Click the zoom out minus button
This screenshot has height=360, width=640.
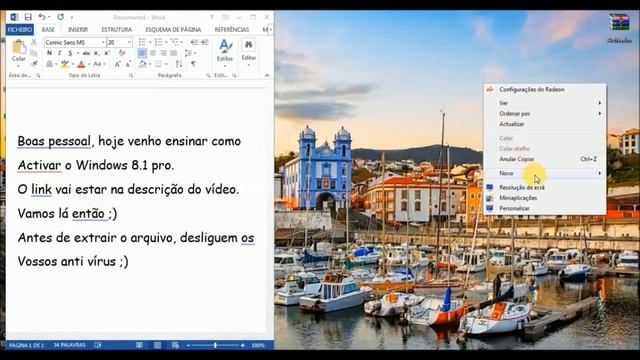188,345
